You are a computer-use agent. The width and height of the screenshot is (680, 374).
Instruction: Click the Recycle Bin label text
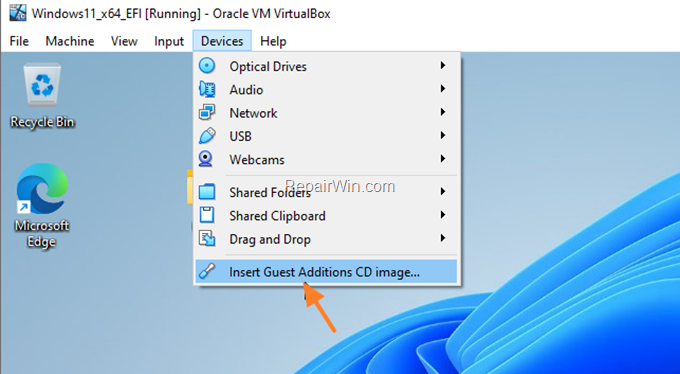click(42, 122)
